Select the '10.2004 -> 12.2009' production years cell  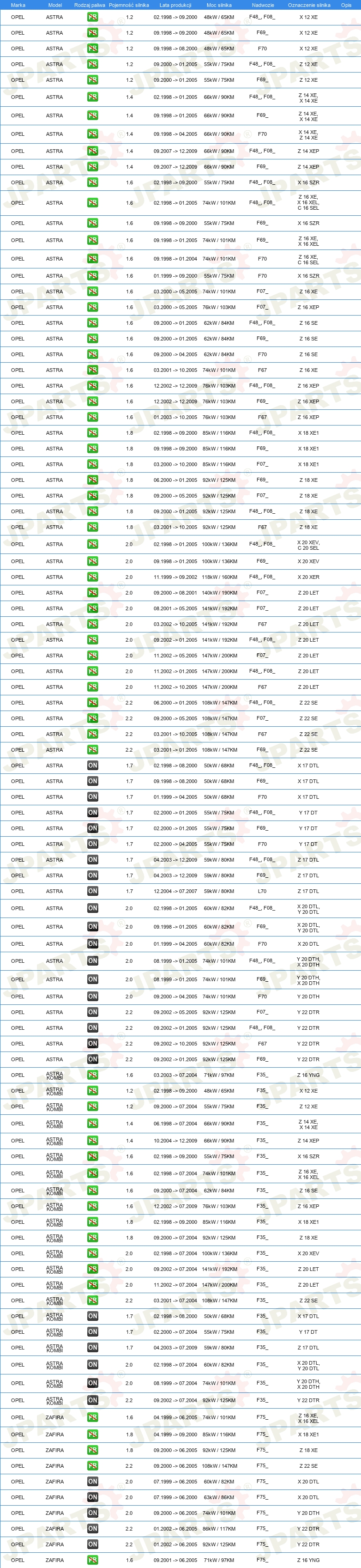tap(175, 1141)
